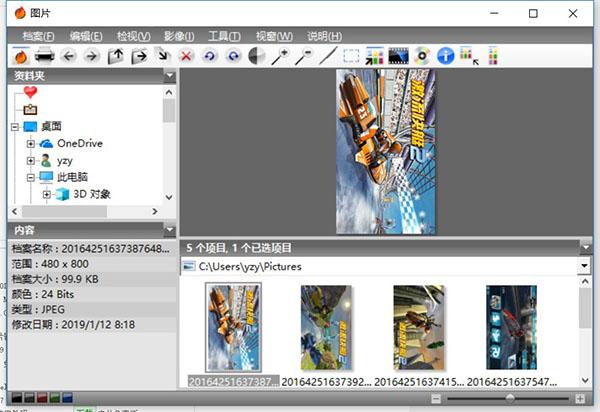The height and width of the screenshot is (412, 600).
Task: Rotate image counterclockwise
Action: click(209, 56)
